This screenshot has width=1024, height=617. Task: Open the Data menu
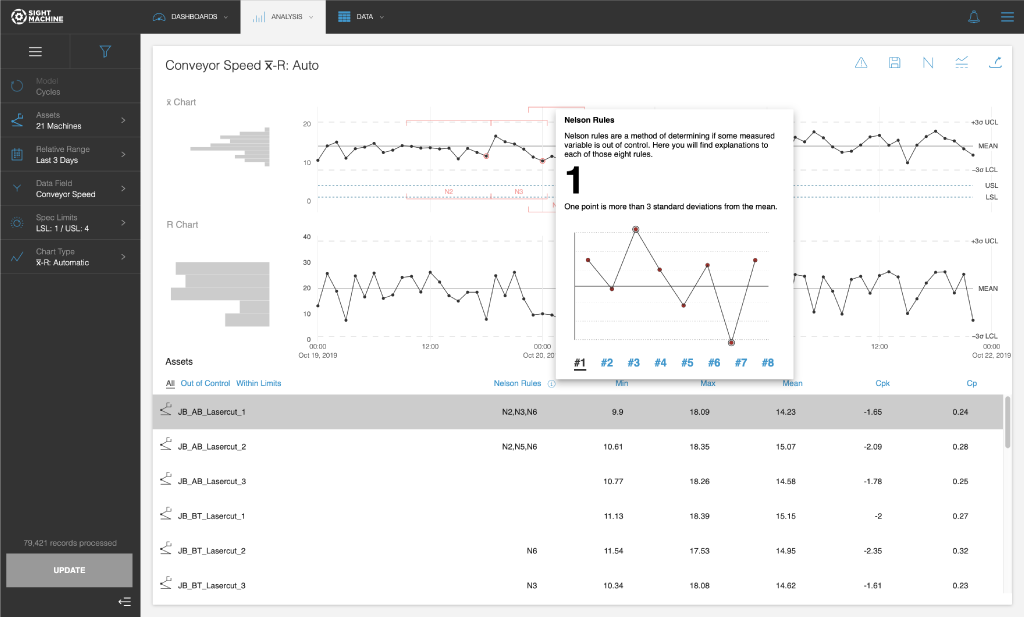(x=360, y=17)
